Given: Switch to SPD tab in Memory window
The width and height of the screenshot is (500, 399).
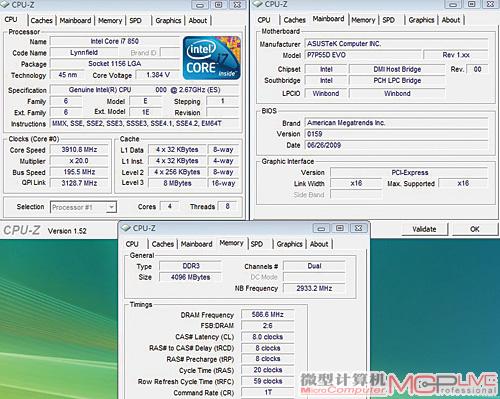Looking at the screenshot, I should (x=257, y=244).
